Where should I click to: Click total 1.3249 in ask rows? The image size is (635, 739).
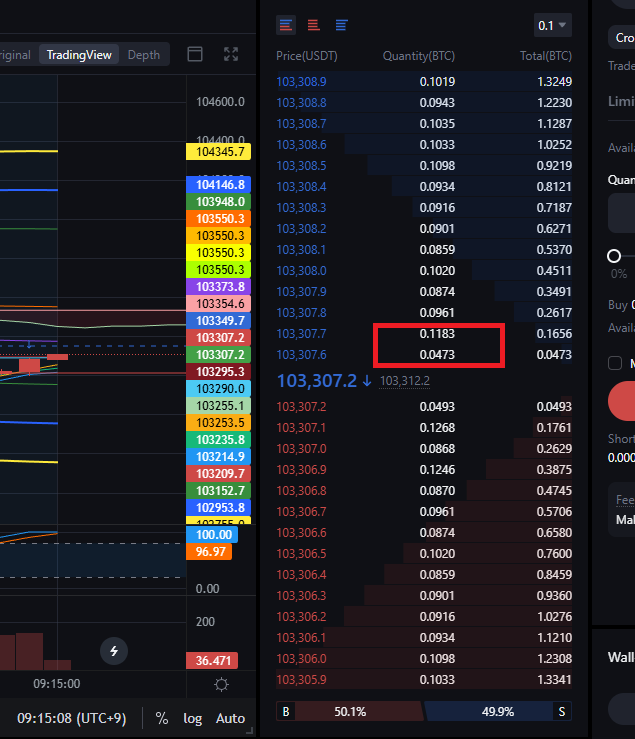click(x=554, y=82)
